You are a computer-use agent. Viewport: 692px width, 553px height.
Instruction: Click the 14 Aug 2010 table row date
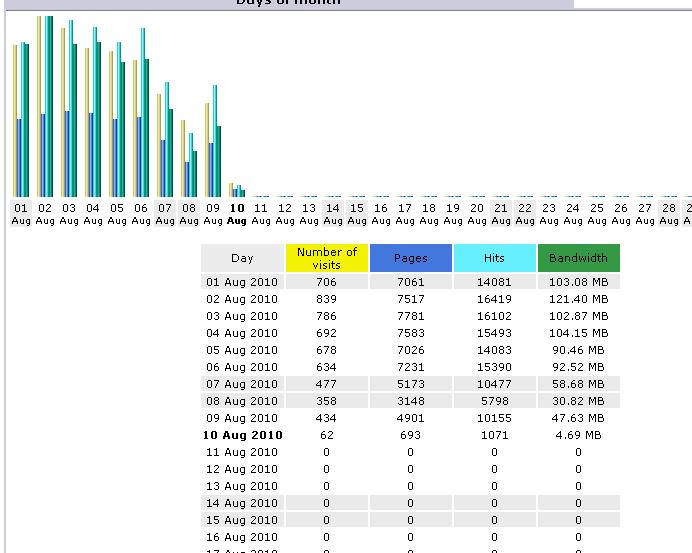pos(242,503)
